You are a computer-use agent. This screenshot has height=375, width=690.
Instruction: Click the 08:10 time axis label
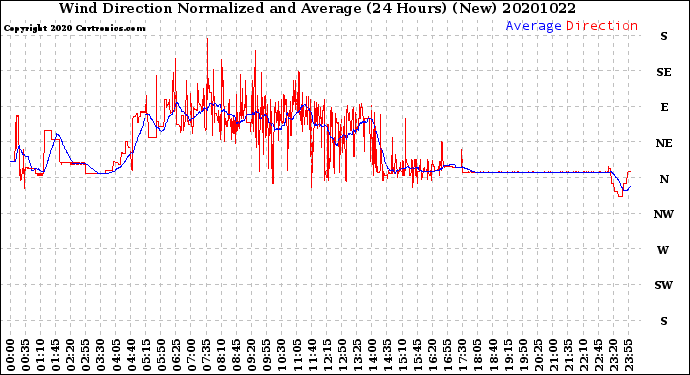[221, 355]
